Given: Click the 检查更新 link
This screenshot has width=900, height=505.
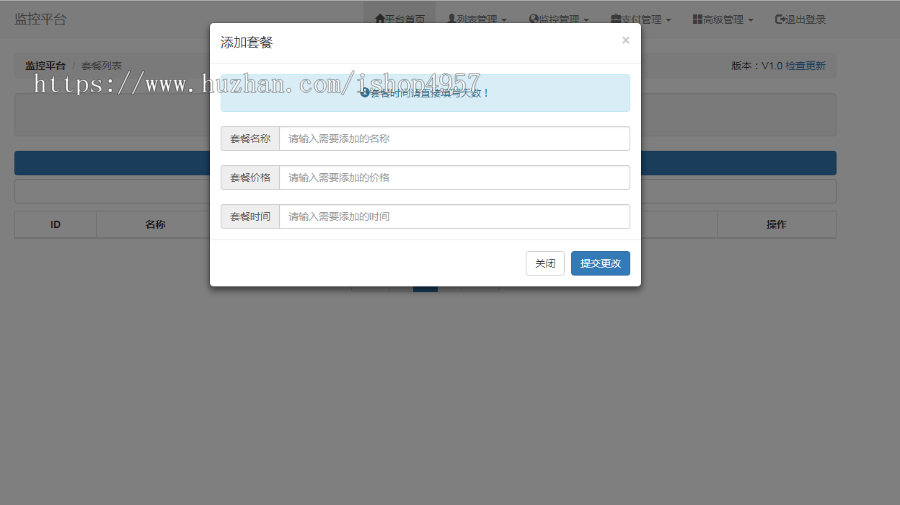Looking at the screenshot, I should [x=805, y=65].
